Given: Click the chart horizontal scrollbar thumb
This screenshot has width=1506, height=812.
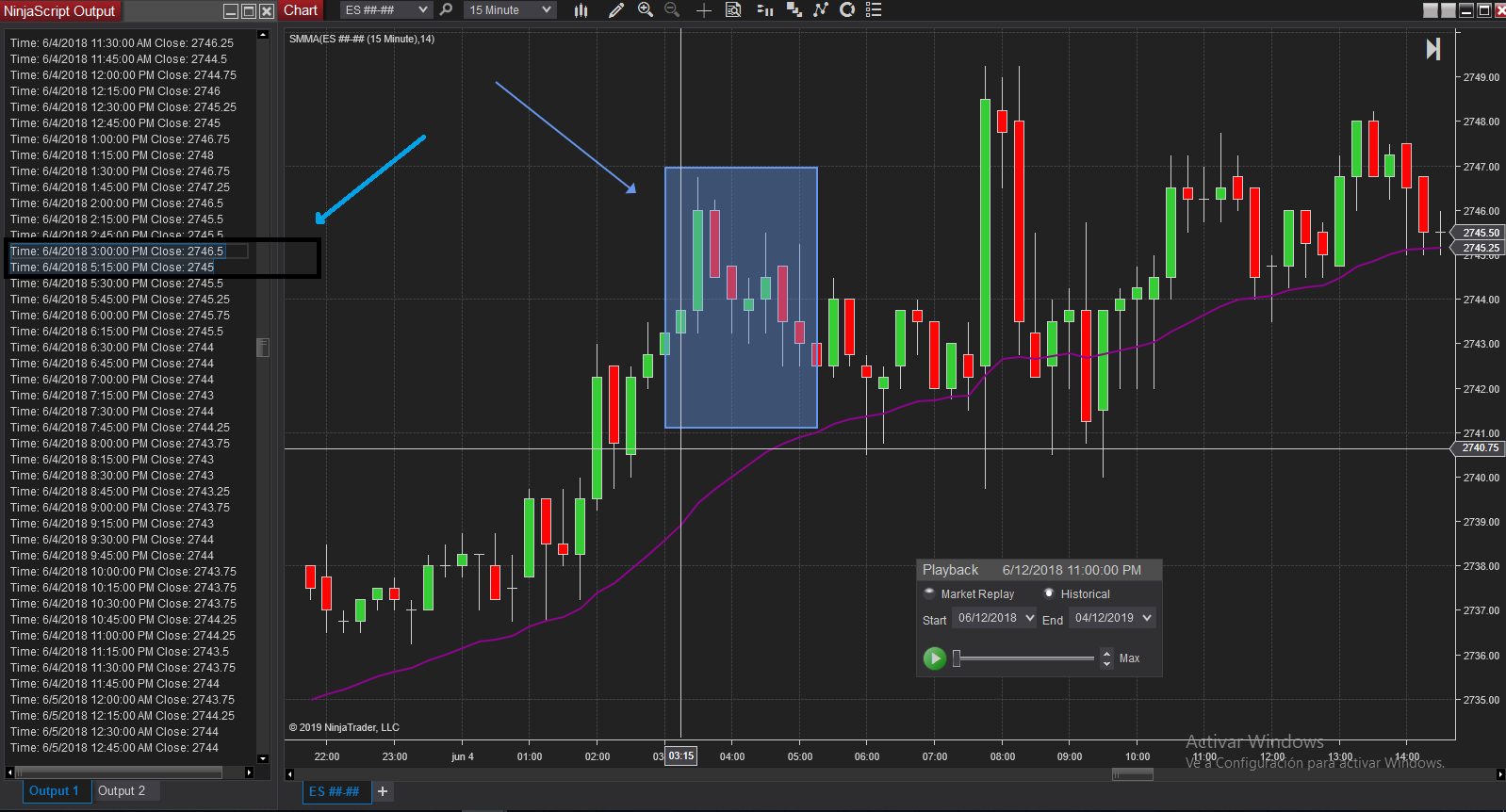Looking at the screenshot, I should pyautogui.click(x=1132, y=774).
